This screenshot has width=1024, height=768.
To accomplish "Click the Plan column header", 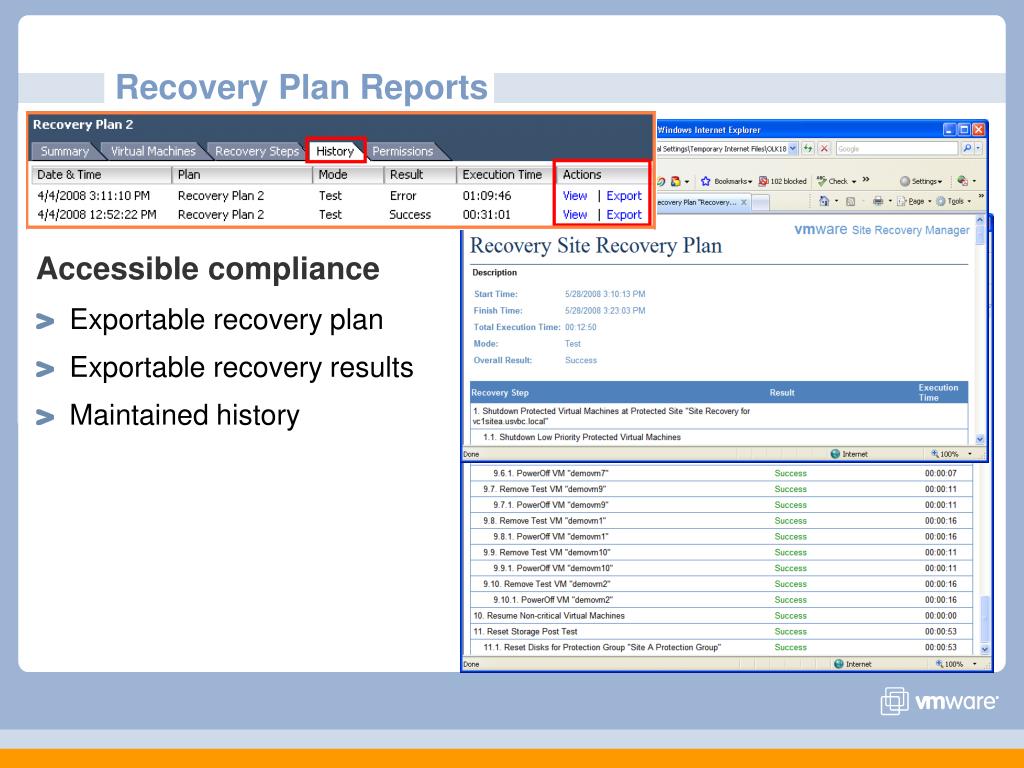I will coord(242,174).
